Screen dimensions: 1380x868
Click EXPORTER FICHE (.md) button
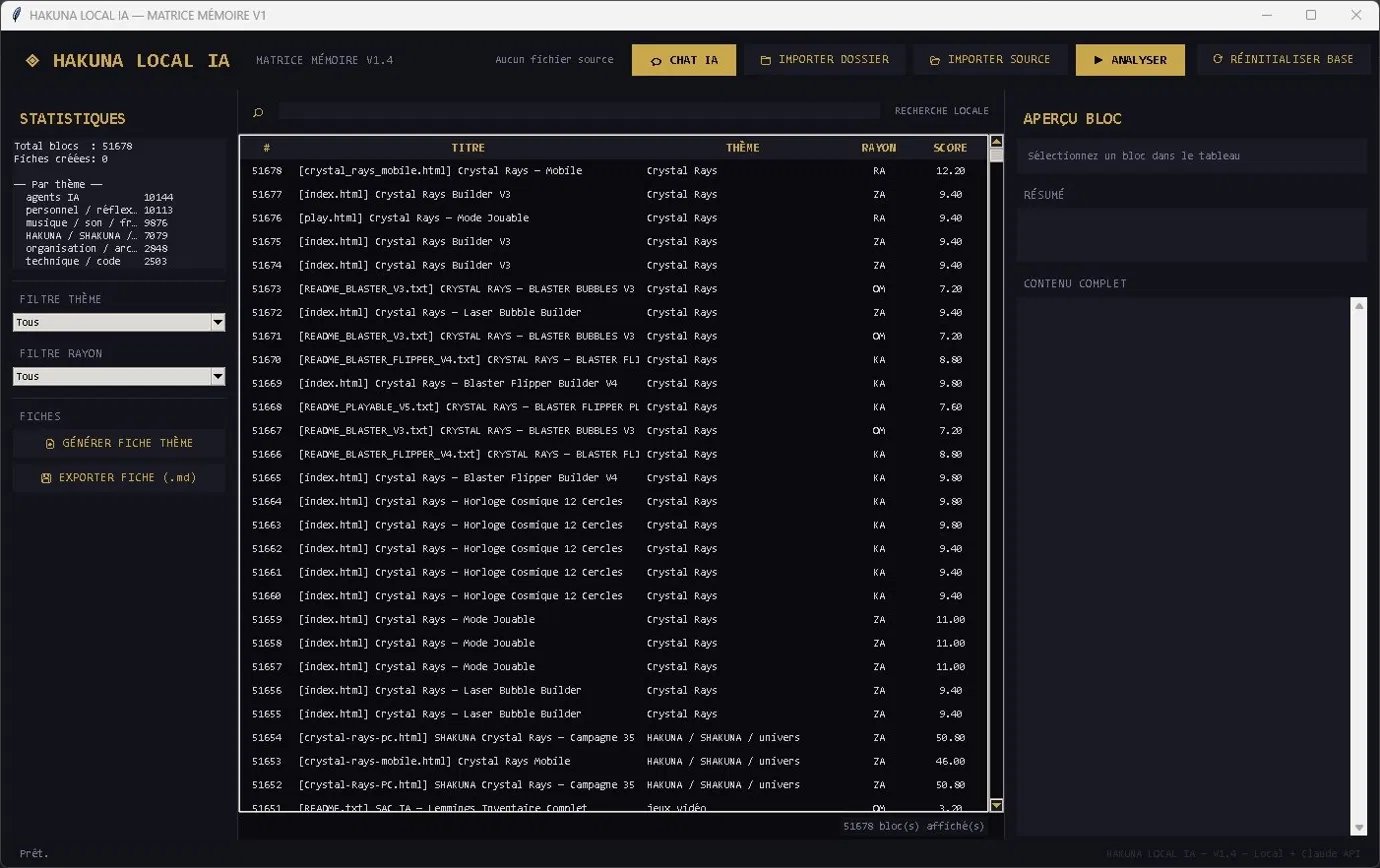point(119,478)
